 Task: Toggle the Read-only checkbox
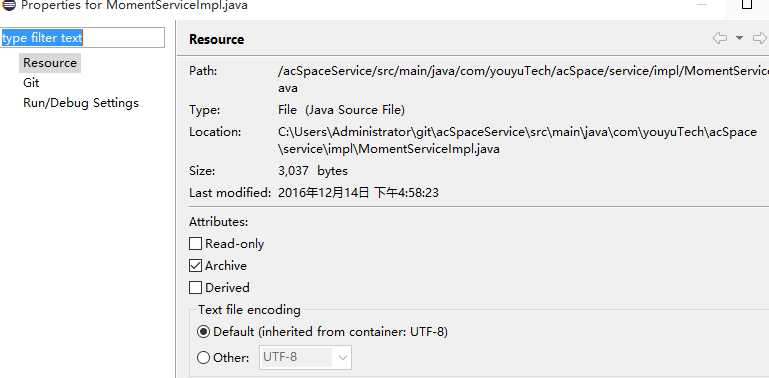196,244
